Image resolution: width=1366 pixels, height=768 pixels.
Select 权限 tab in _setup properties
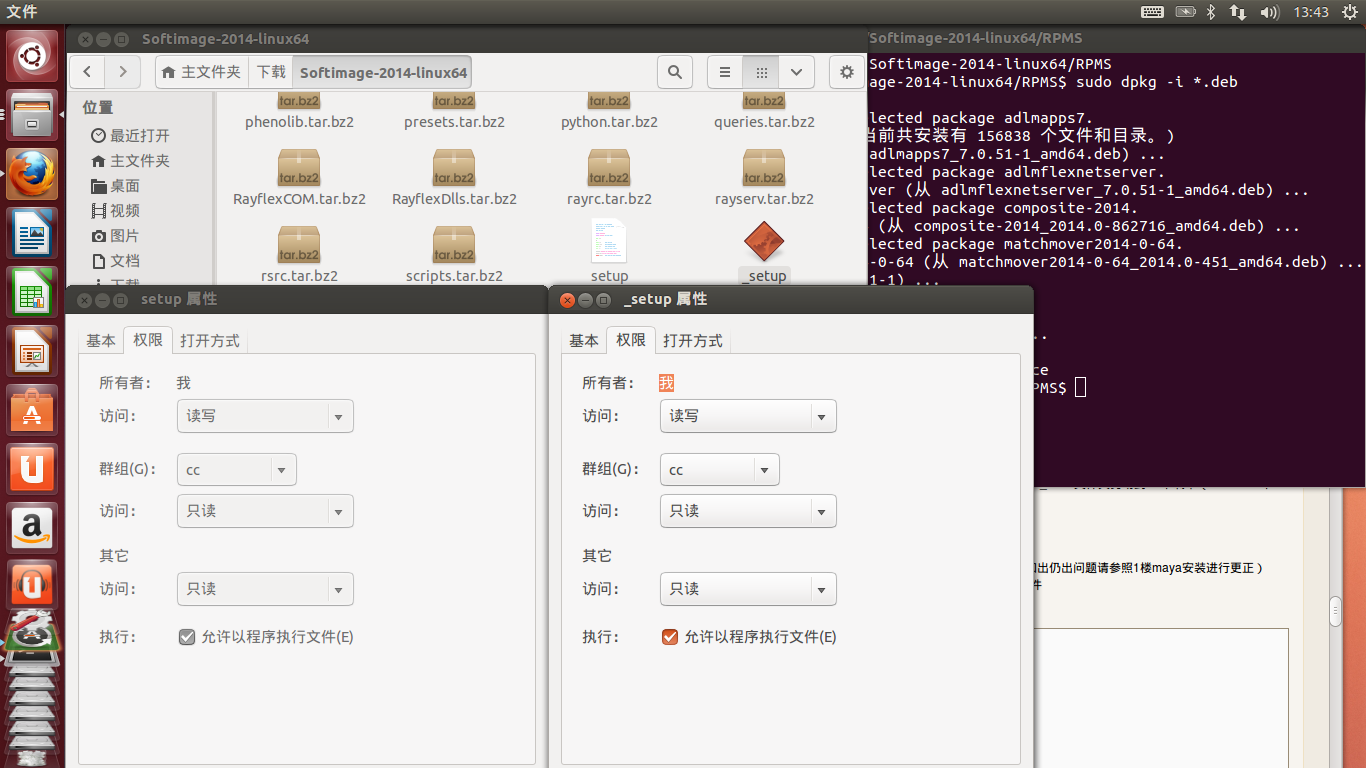631,340
